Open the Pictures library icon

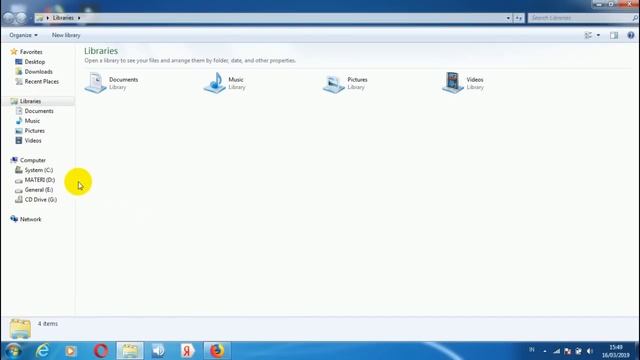coord(334,83)
